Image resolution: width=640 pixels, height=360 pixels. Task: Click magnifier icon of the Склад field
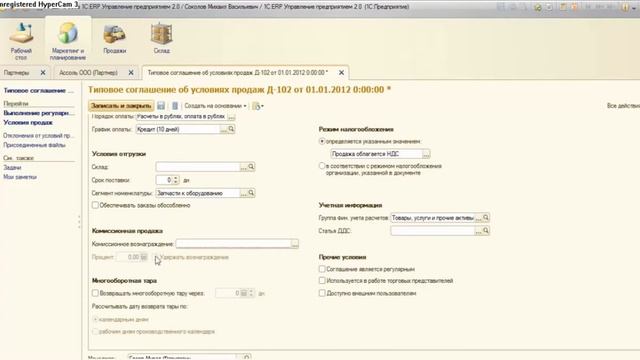click(x=251, y=167)
